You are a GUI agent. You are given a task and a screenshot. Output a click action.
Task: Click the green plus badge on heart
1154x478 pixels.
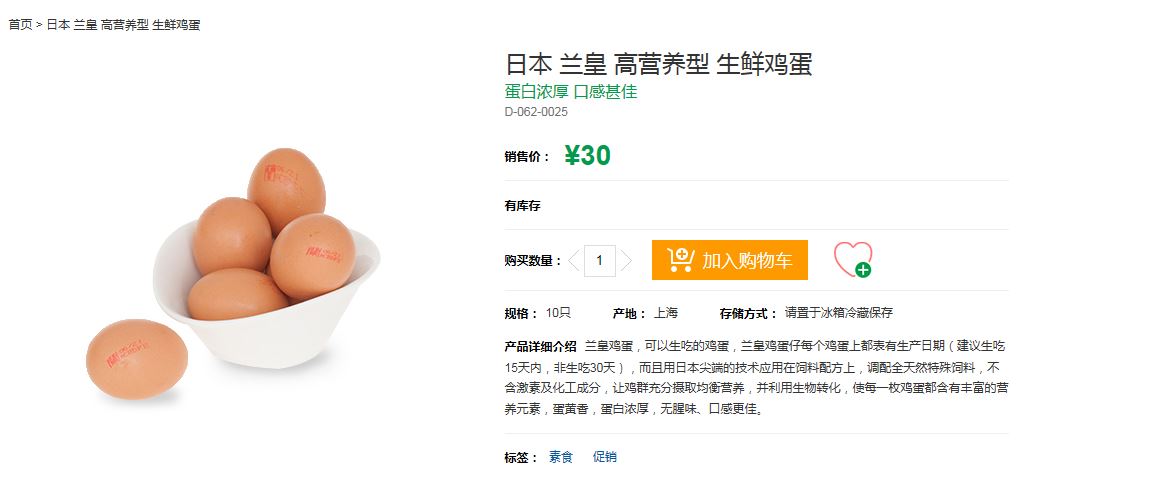863,270
